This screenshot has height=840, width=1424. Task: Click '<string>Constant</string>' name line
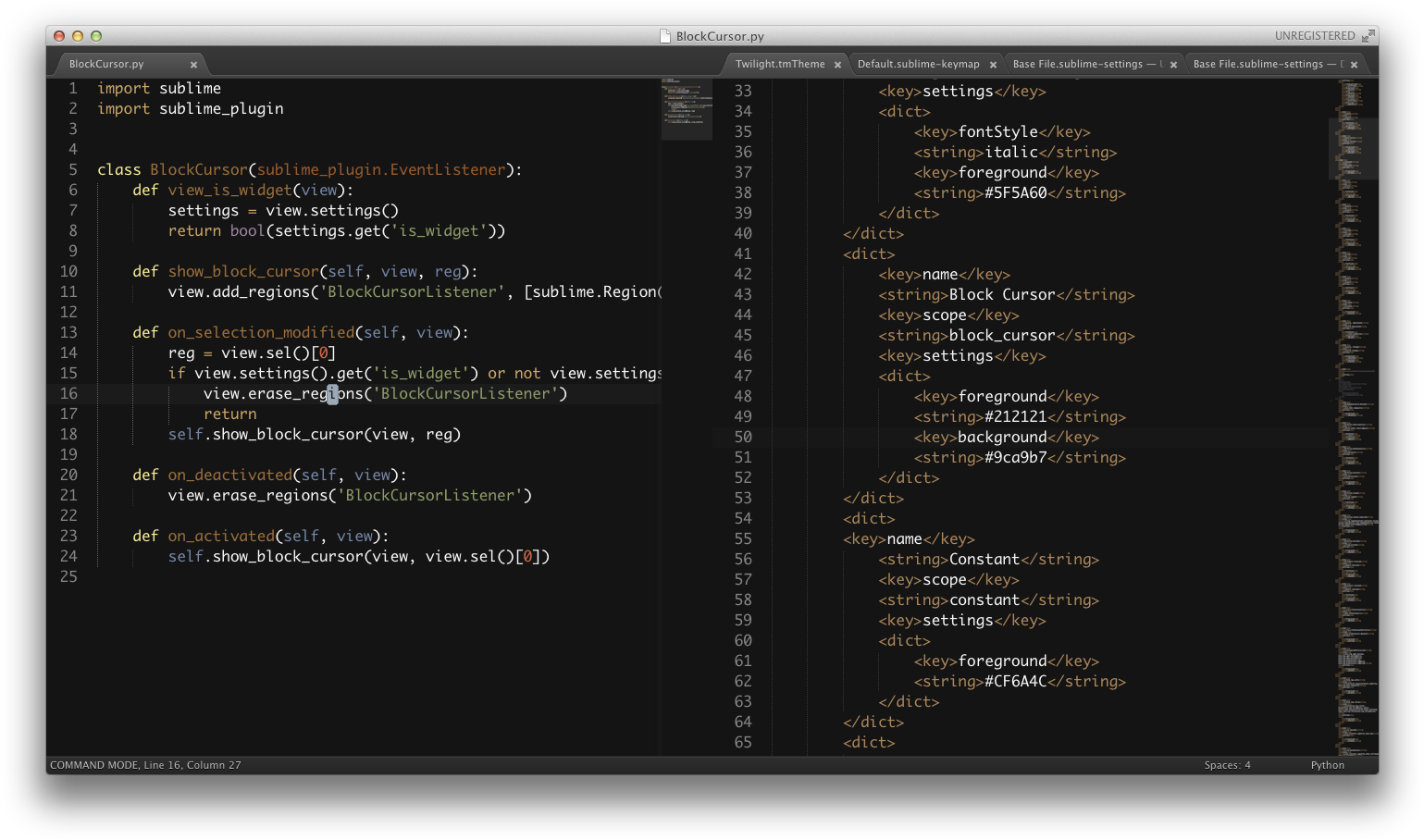click(989, 560)
